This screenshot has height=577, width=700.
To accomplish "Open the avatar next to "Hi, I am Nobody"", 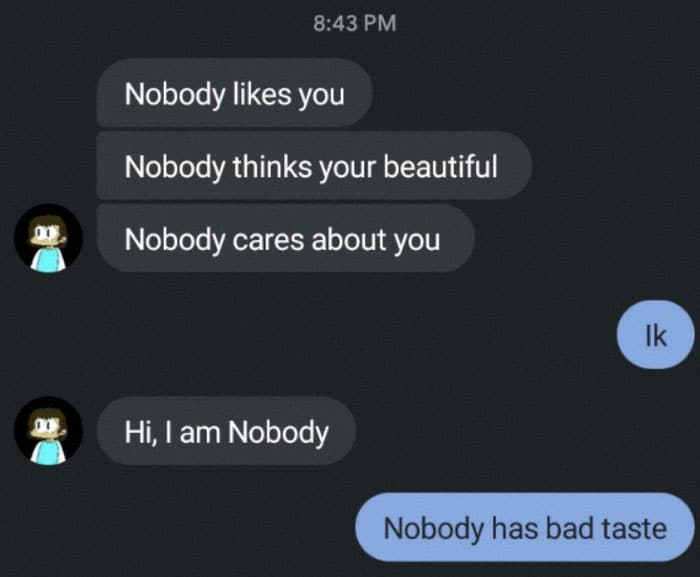I will pos(48,431).
